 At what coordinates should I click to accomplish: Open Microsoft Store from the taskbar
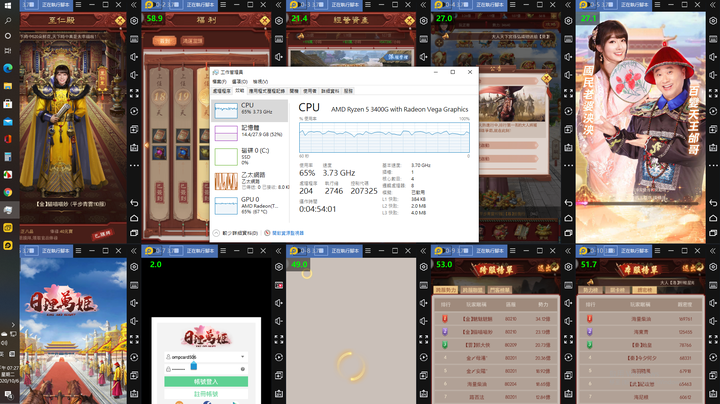[8, 104]
